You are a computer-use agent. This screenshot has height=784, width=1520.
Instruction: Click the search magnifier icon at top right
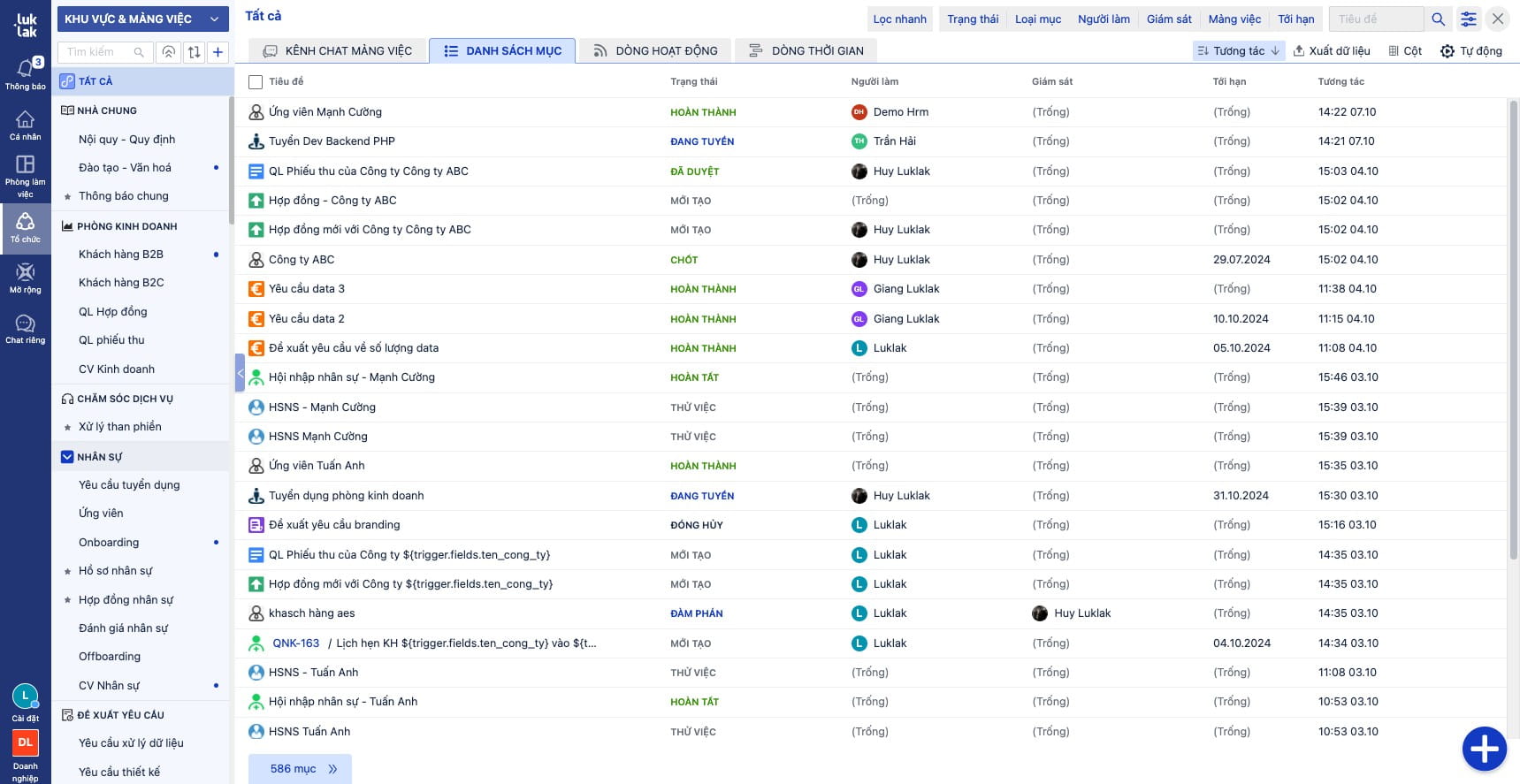1438,19
